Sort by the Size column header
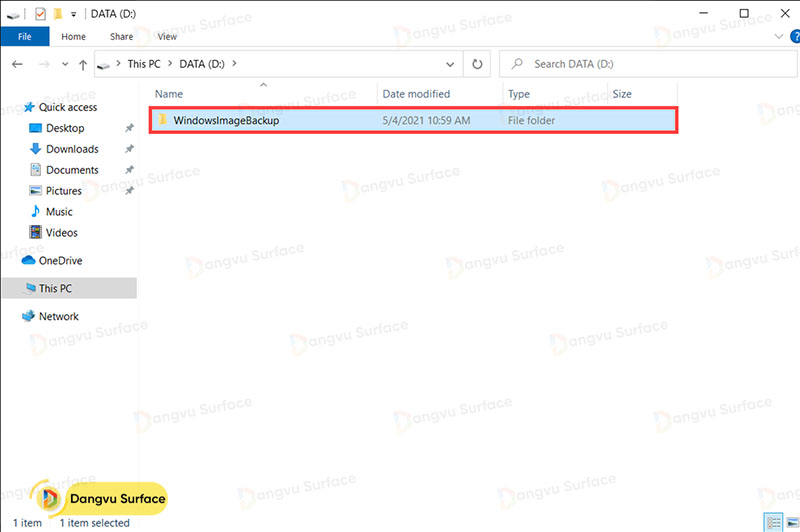Image resolution: width=800 pixels, height=532 pixels. (622, 94)
